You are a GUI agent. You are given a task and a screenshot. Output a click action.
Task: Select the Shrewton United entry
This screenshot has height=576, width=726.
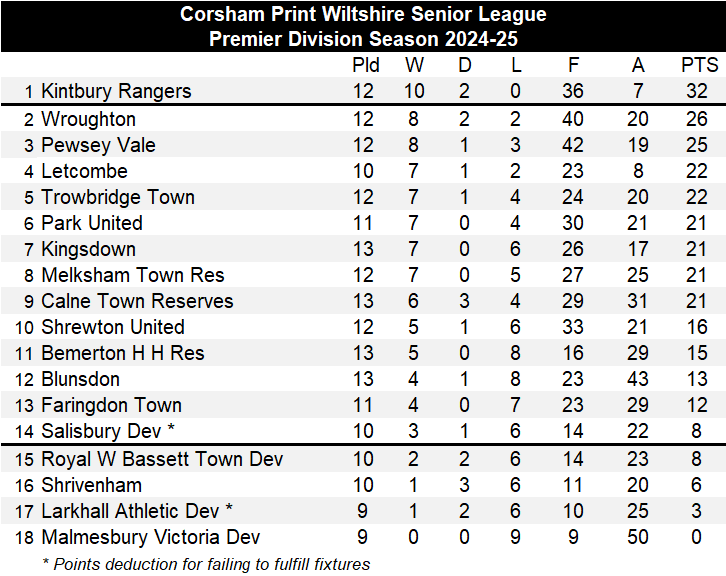(113, 327)
